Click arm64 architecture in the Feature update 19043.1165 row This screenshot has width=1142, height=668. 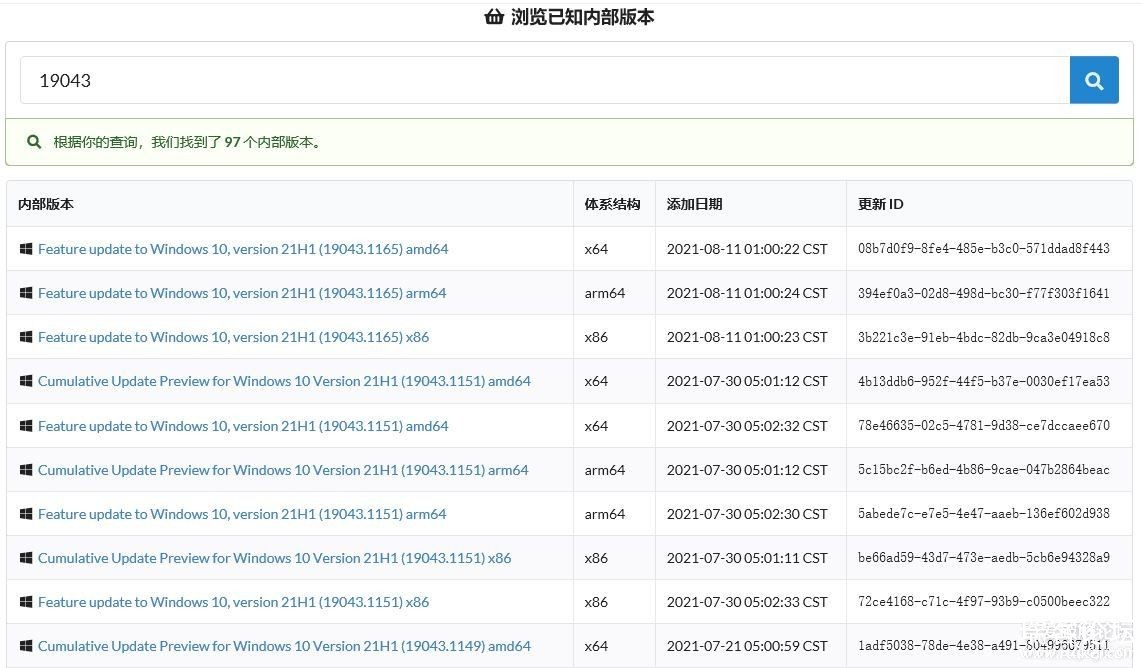[x=605, y=293]
